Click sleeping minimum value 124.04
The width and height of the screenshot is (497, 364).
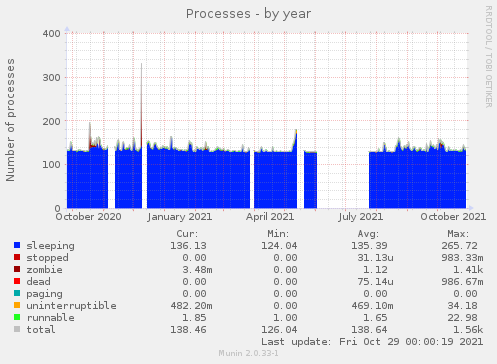(x=279, y=246)
